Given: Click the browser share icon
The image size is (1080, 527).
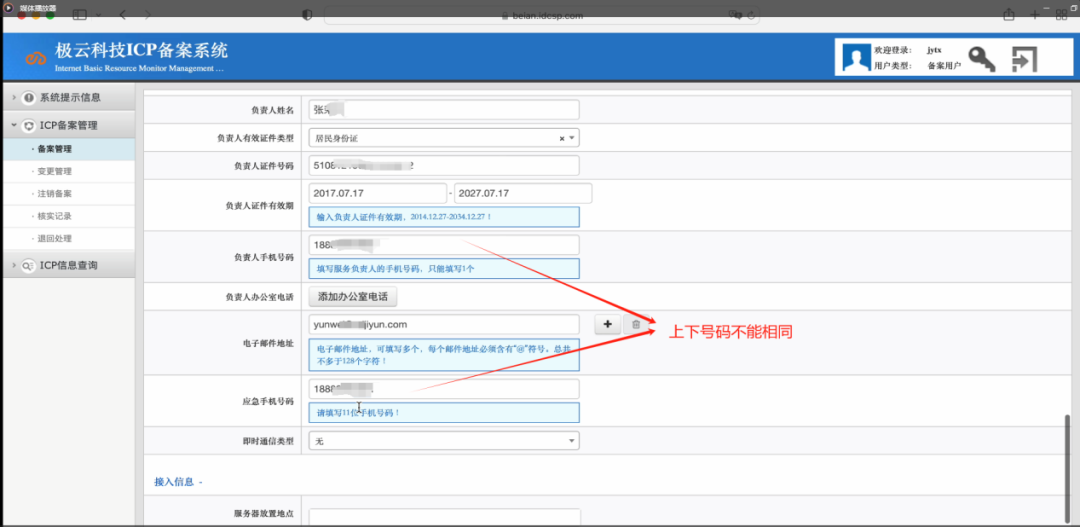Looking at the screenshot, I should (1008, 14).
